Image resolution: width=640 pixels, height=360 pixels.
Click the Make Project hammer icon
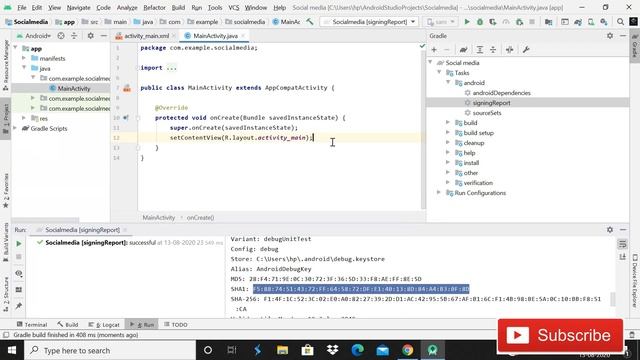pos(310,22)
